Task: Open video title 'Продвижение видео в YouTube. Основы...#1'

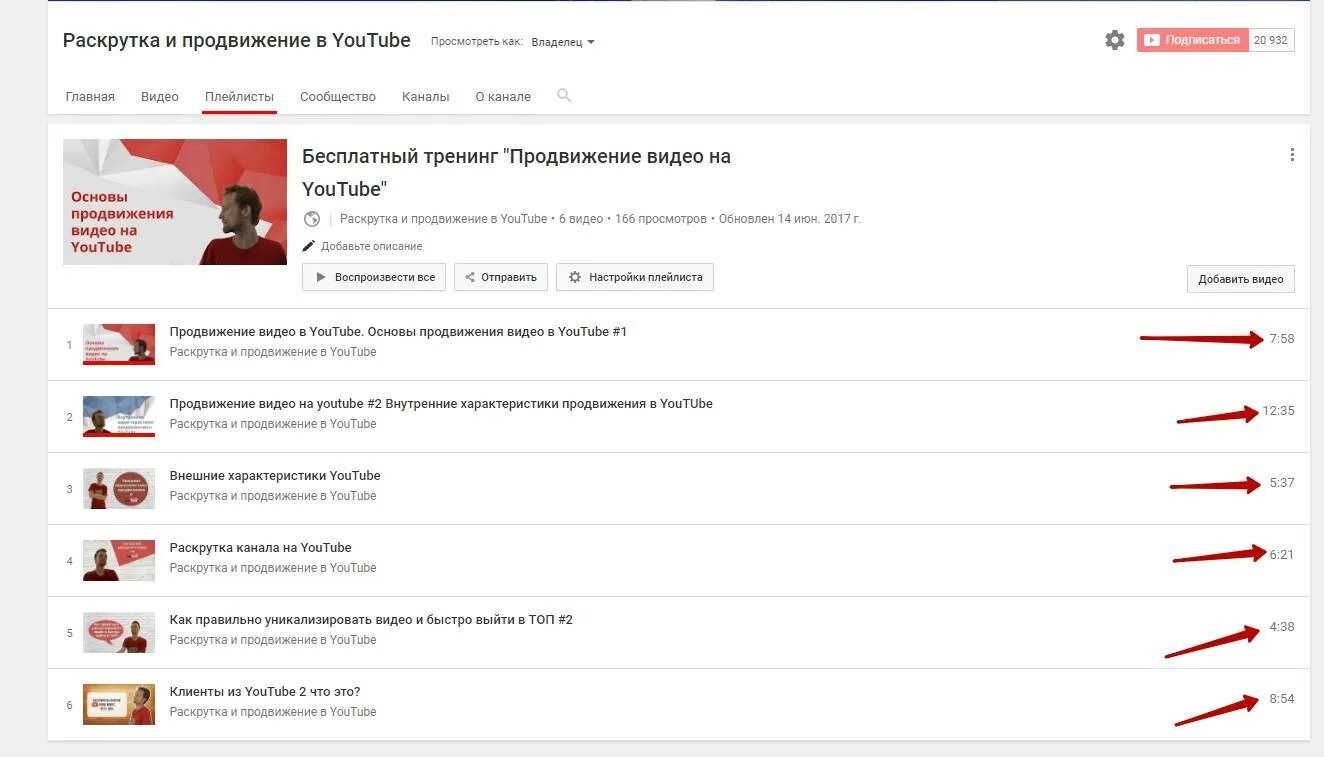Action: (398, 332)
